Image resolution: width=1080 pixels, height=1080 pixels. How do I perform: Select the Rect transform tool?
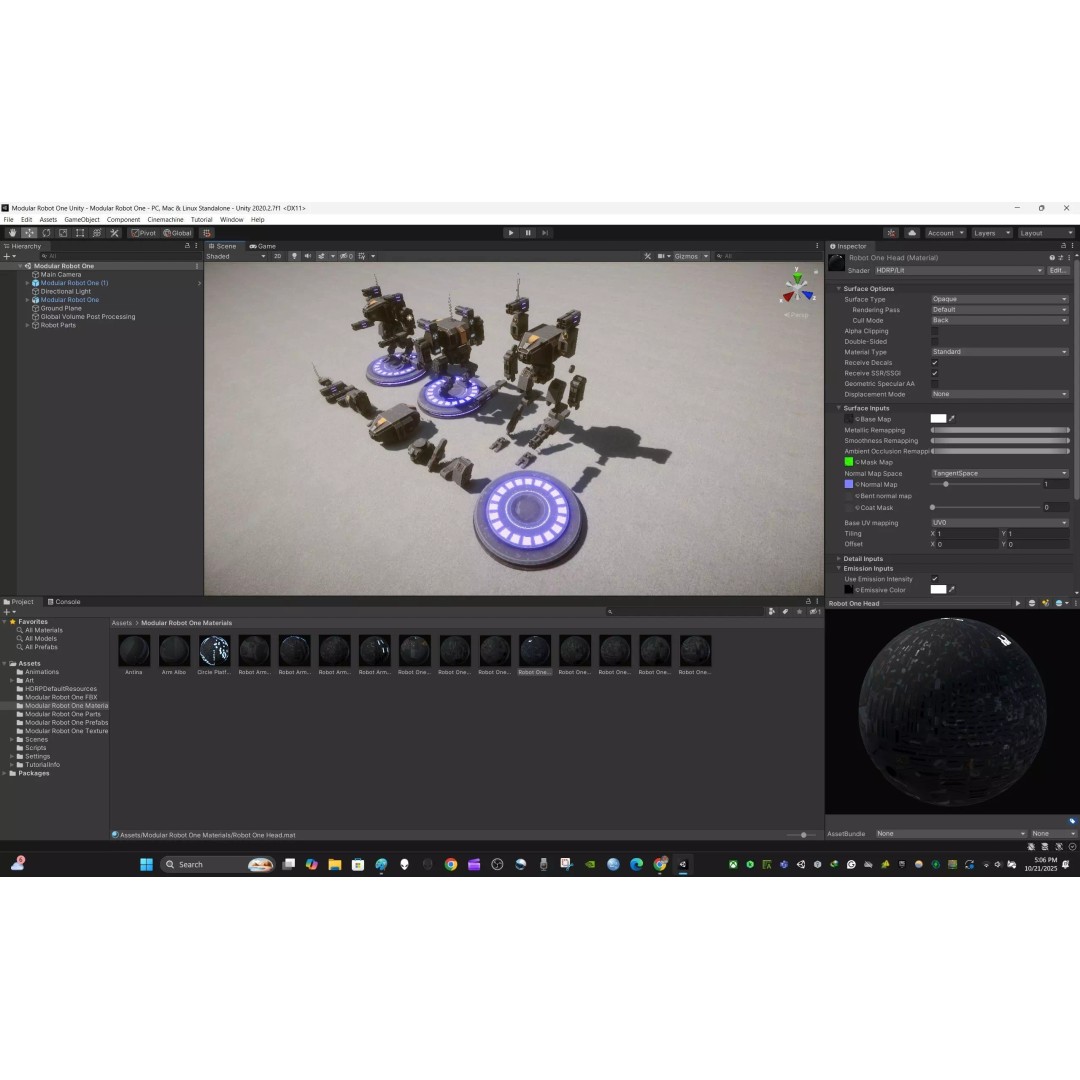click(80, 233)
